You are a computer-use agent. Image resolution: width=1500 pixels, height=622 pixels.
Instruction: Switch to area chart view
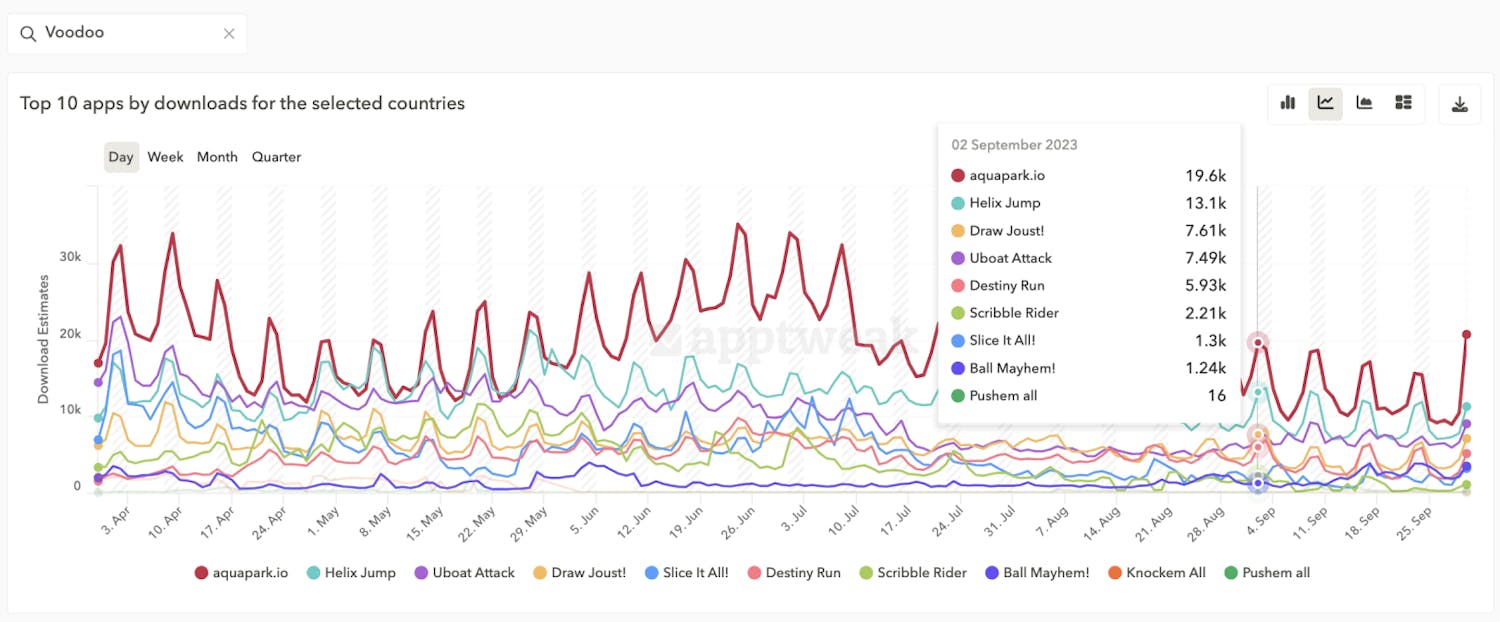click(x=1364, y=103)
